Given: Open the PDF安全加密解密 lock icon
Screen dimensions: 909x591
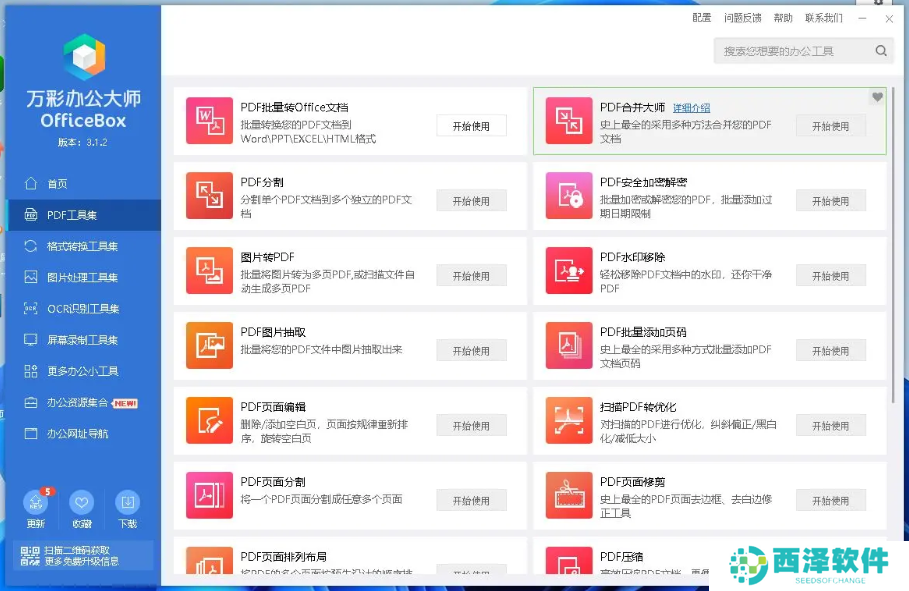Looking at the screenshot, I should (569, 195).
